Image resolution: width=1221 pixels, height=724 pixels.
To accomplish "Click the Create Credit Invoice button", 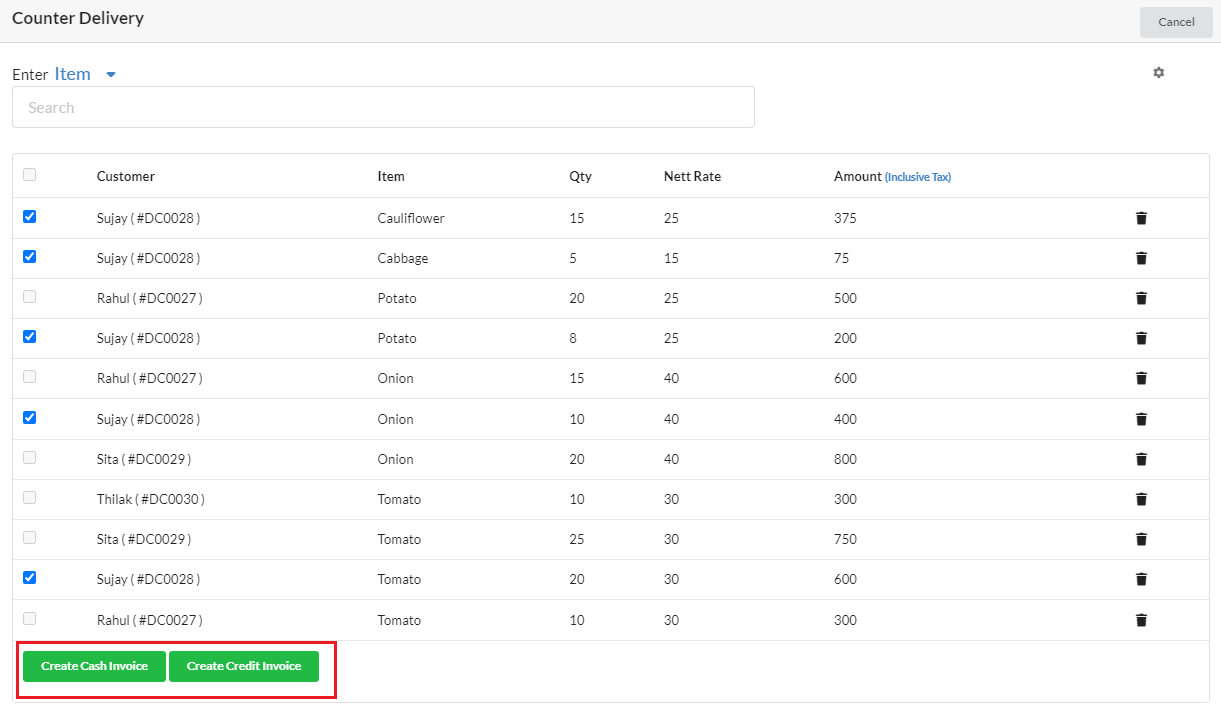I will click(x=244, y=666).
